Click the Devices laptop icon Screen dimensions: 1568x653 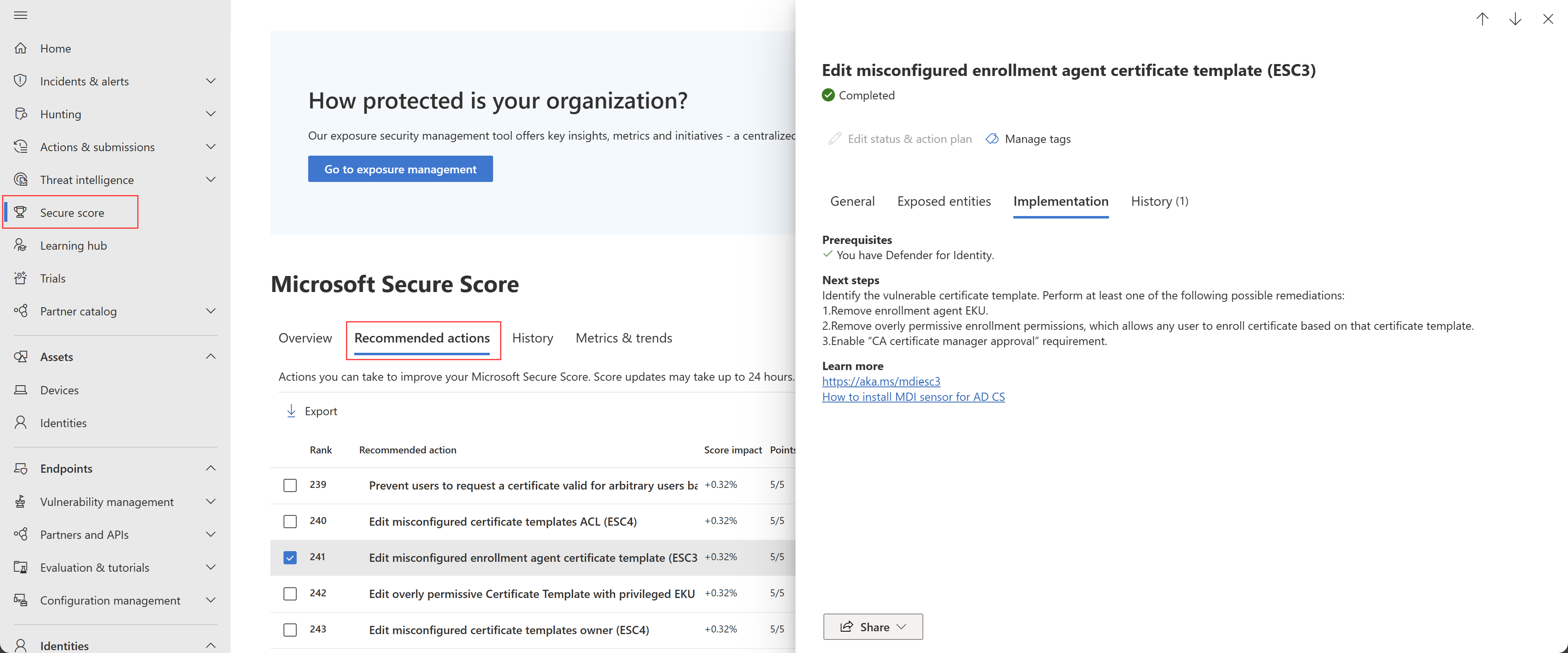21,389
